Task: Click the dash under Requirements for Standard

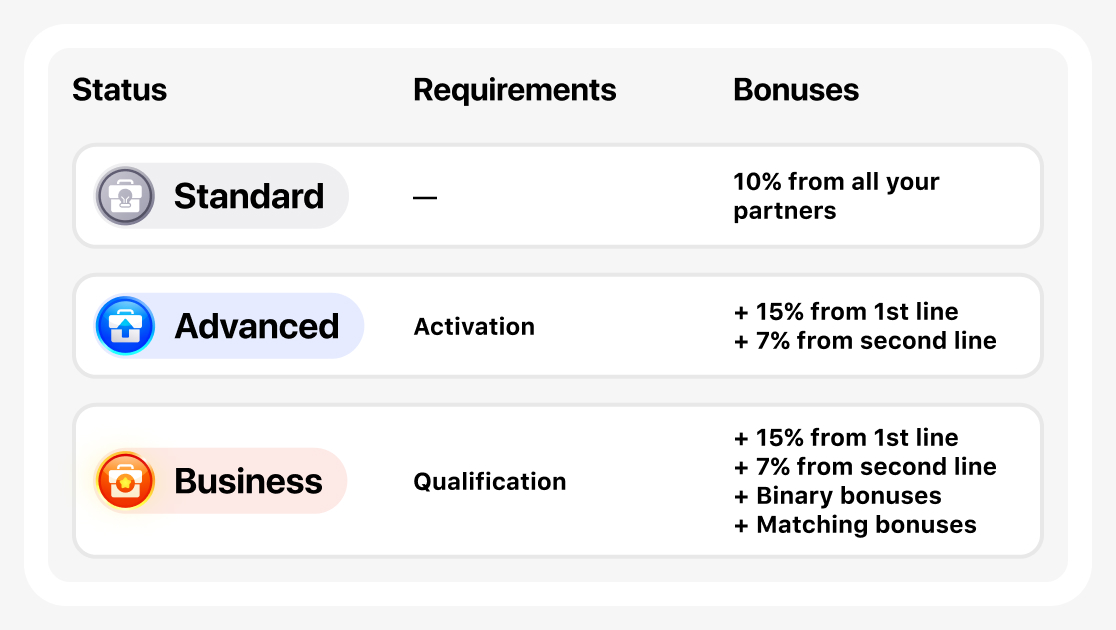Action: point(425,198)
